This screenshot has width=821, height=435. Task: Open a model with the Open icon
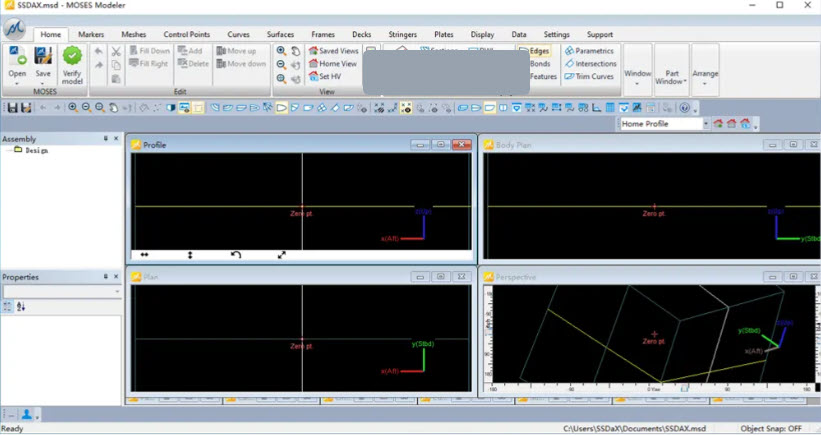[x=17, y=57]
